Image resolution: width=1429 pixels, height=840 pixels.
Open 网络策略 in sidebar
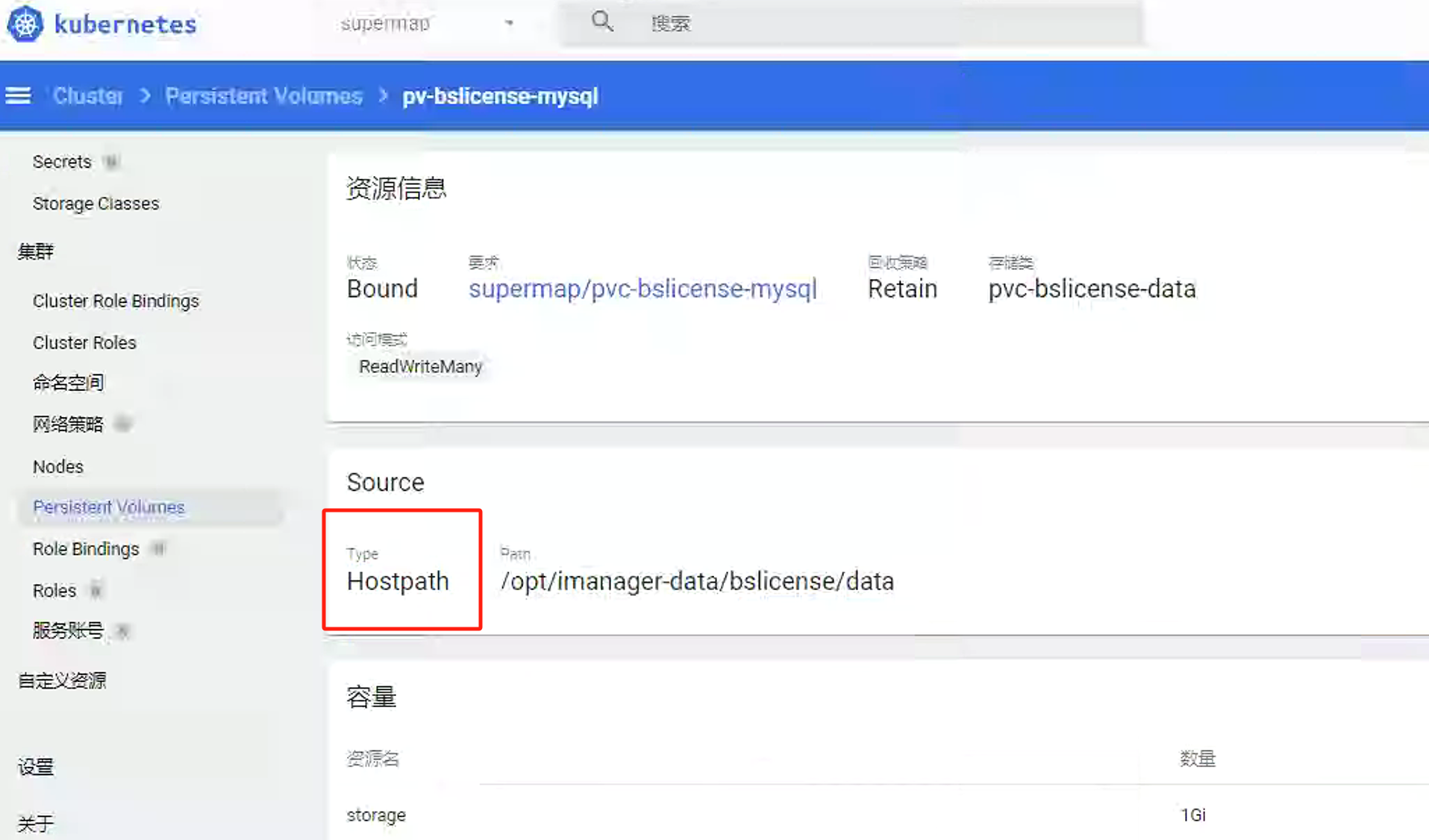[68, 424]
